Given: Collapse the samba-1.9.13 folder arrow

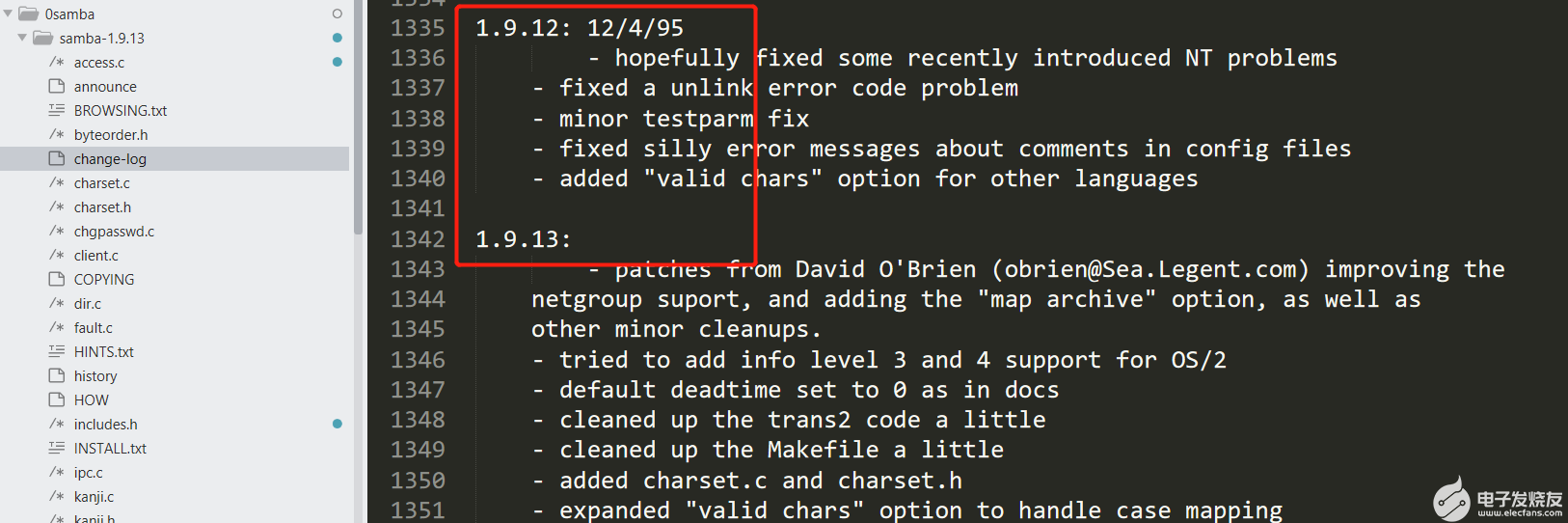Looking at the screenshot, I should point(22,38).
